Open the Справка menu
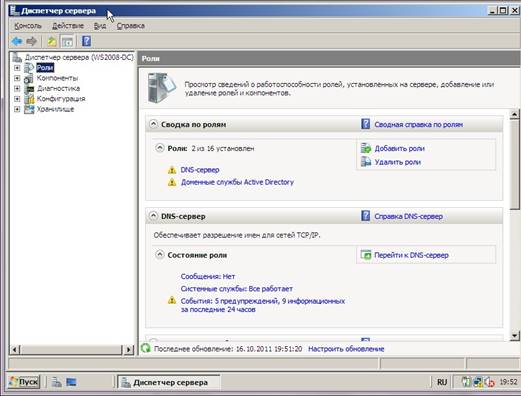521x396 pixels. click(x=131, y=26)
